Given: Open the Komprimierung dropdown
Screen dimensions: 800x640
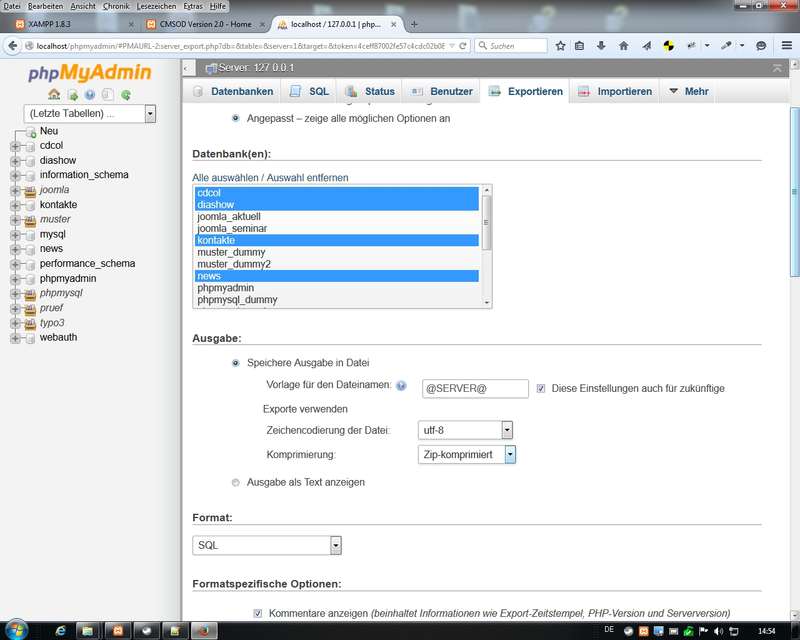Looking at the screenshot, I should pyautogui.click(x=467, y=454).
